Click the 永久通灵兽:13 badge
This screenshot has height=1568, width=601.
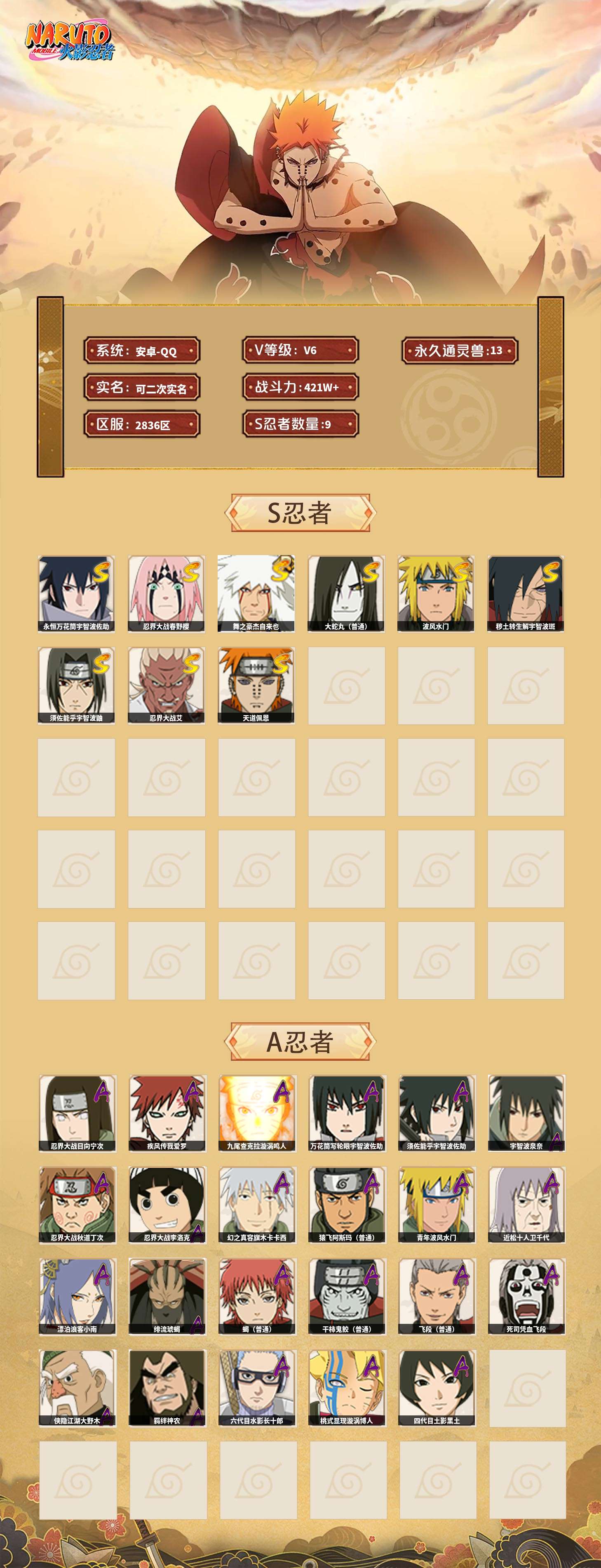[460, 351]
